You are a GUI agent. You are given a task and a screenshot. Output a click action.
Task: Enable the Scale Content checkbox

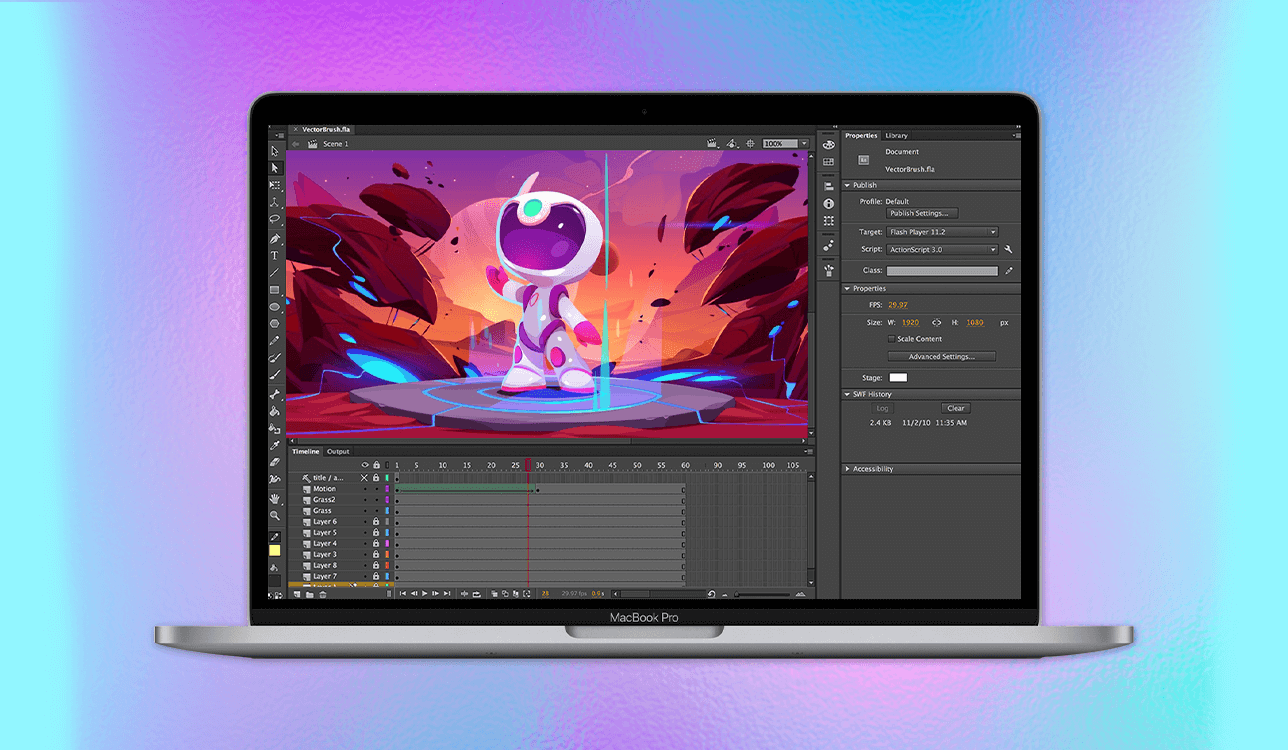coord(892,339)
